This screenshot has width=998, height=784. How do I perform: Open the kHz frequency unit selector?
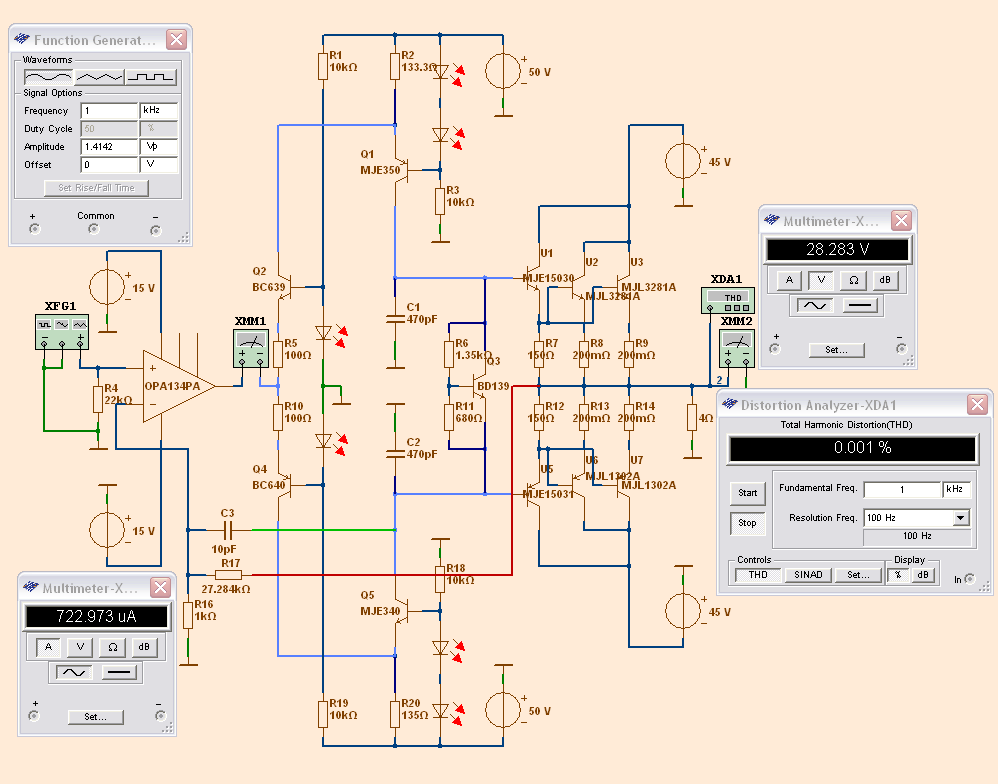coord(158,111)
